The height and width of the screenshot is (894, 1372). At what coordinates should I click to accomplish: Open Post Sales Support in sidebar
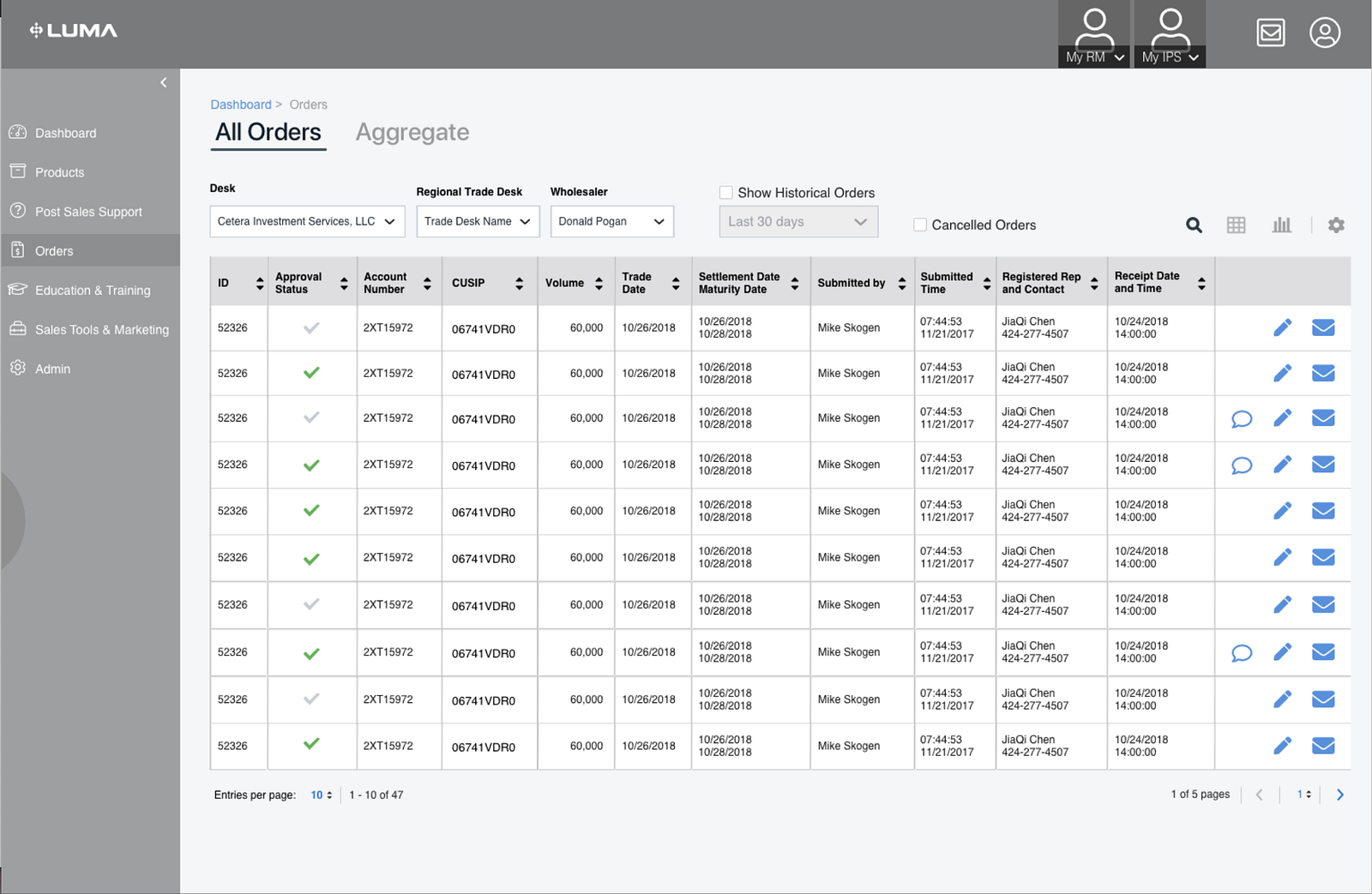(88, 212)
